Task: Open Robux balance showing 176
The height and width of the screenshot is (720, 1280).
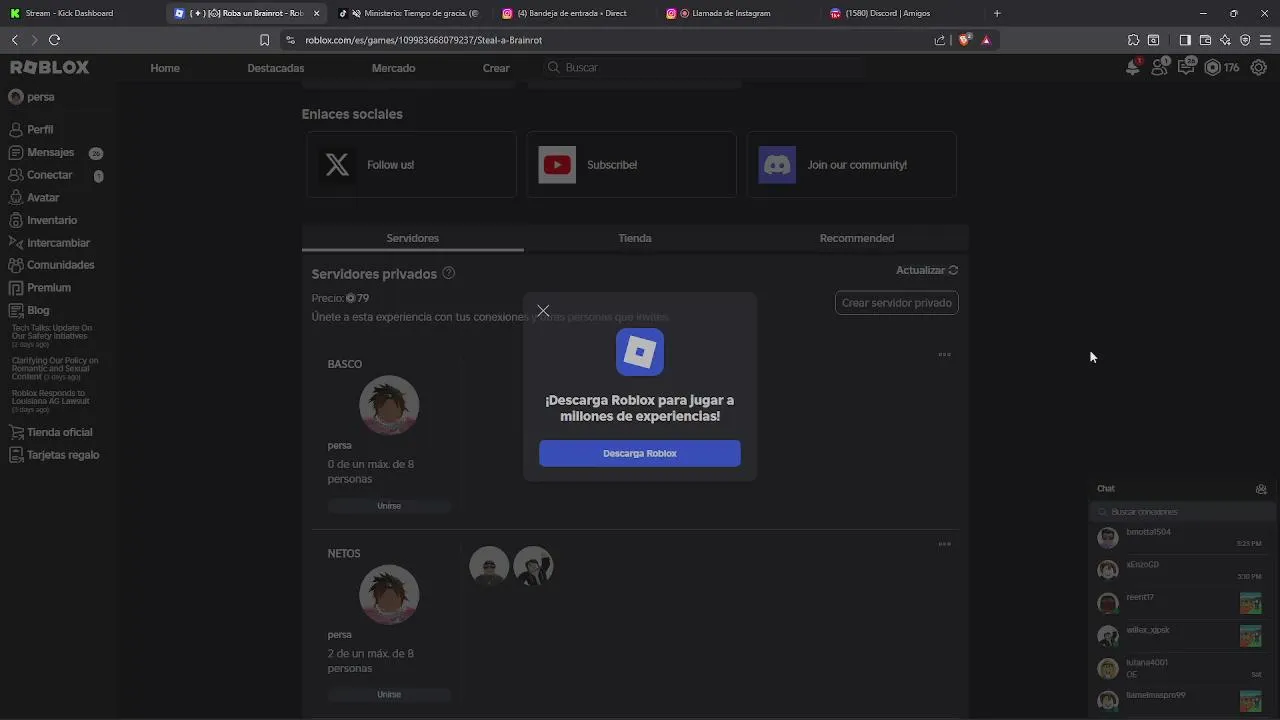Action: tap(1222, 68)
